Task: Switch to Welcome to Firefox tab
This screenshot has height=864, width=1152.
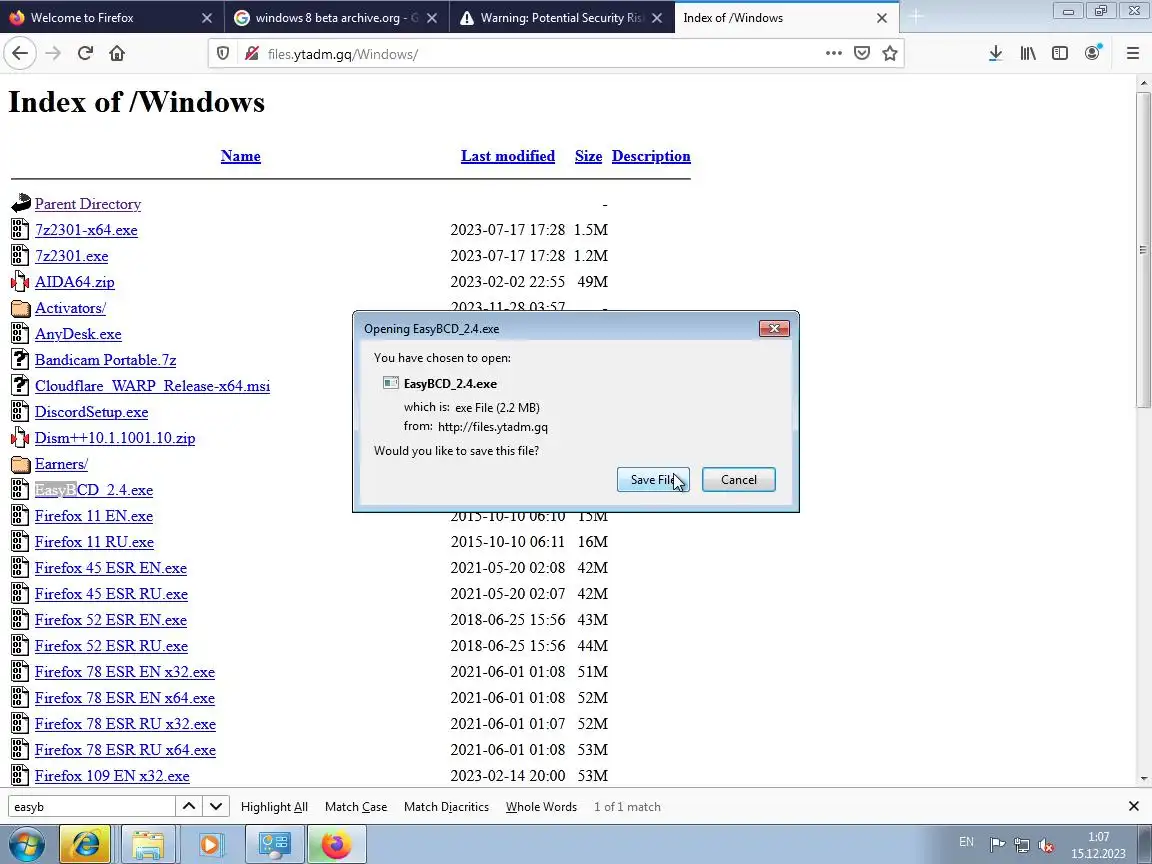Action: [x=112, y=18]
